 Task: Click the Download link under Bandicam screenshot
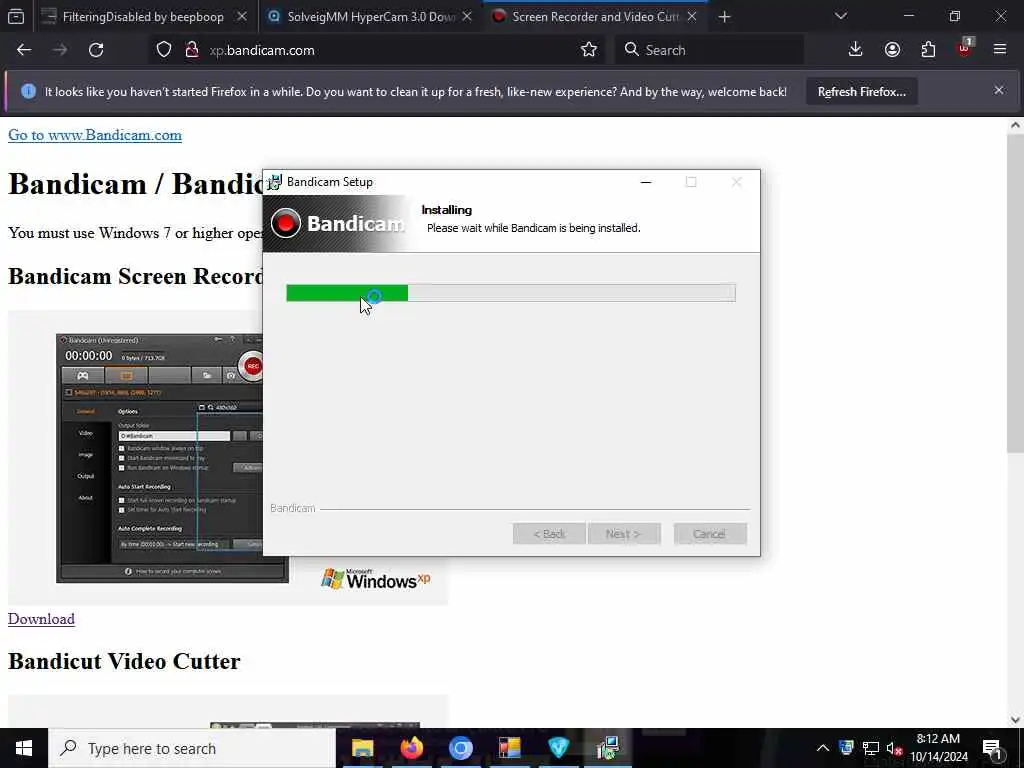click(x=41, y=619)
